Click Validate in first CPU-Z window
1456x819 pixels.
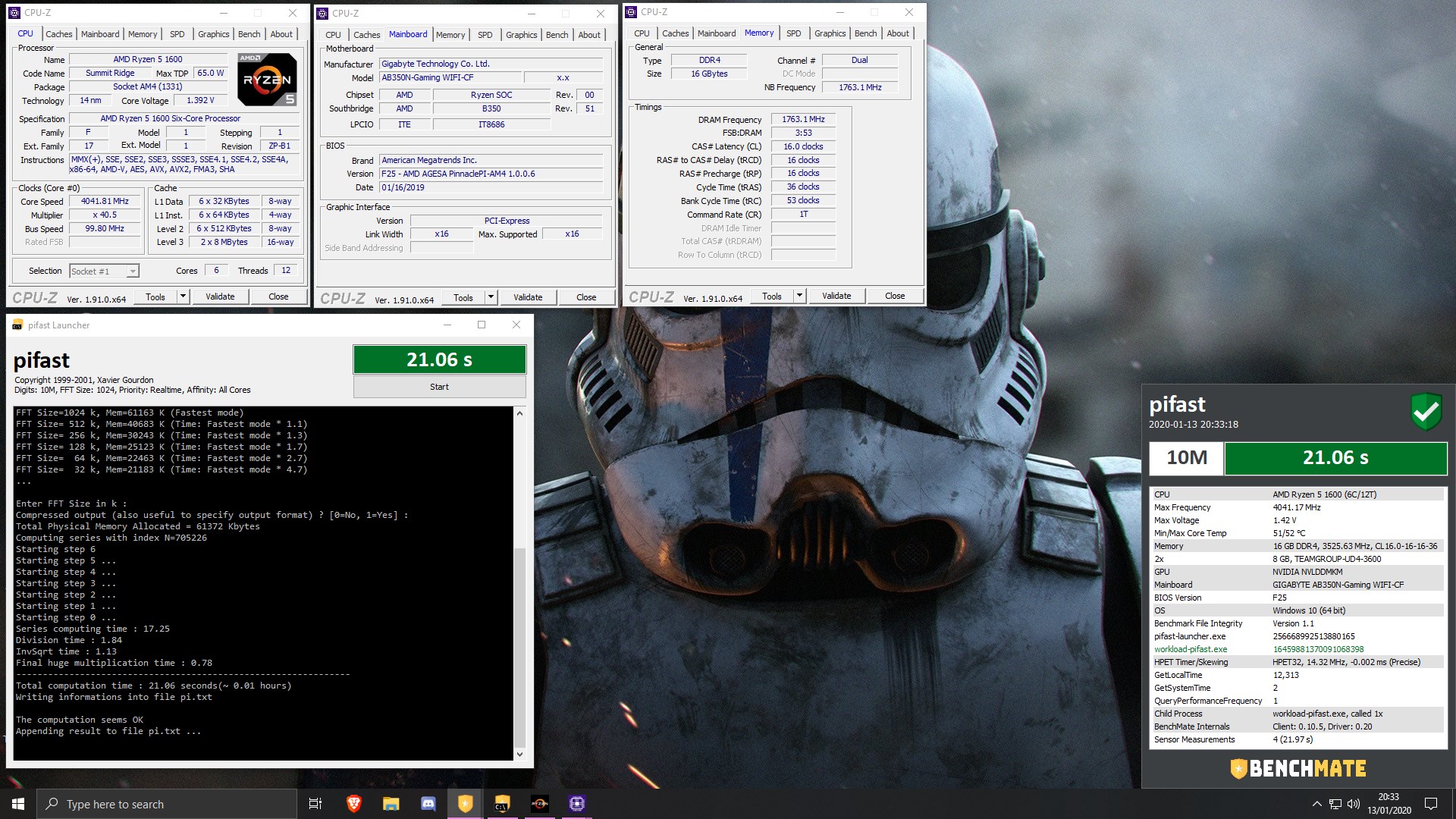click(220, 297)
